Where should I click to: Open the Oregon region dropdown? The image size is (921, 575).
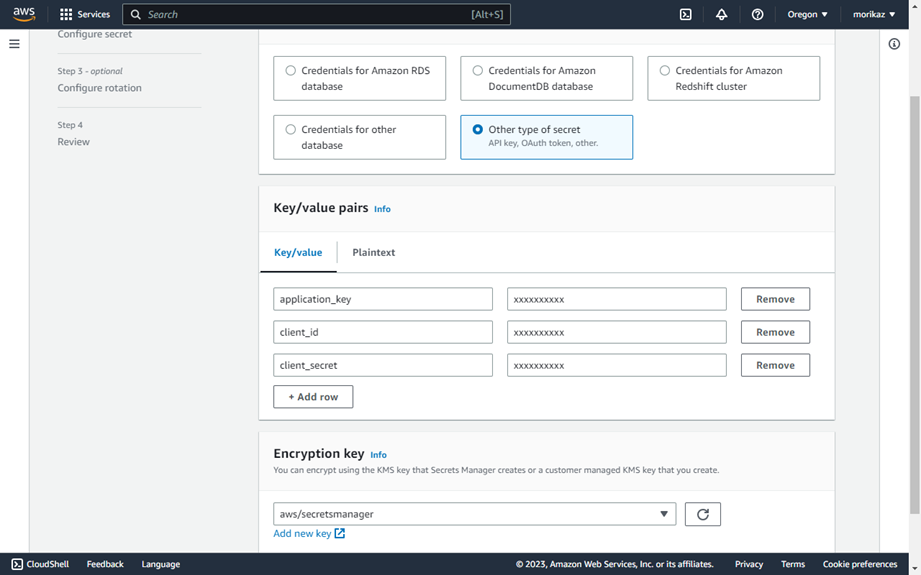tap(807, 14)
